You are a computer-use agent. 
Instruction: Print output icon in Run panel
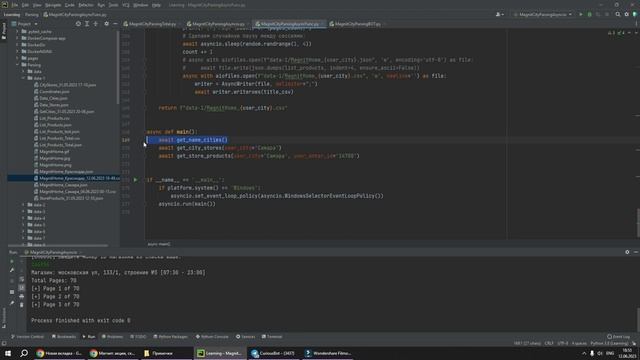click(22, 296)
